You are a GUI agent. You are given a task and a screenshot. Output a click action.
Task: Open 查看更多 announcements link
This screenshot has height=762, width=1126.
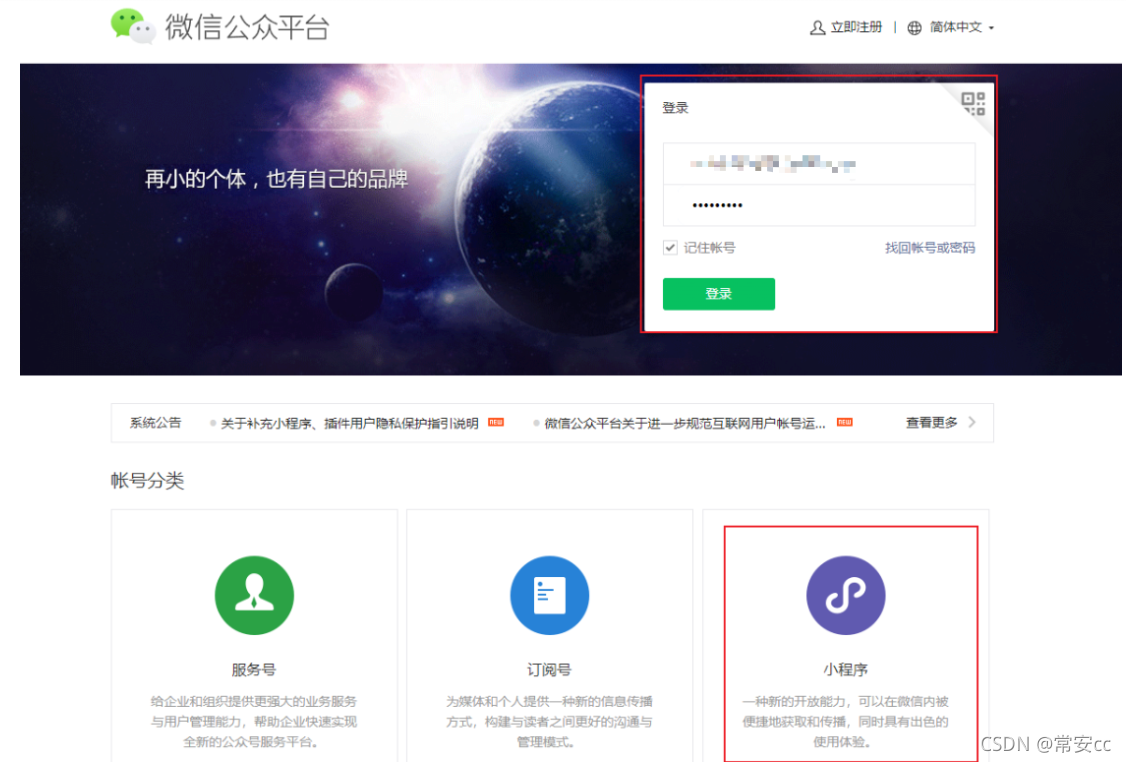pyautogui.click(x=931, y=422)
